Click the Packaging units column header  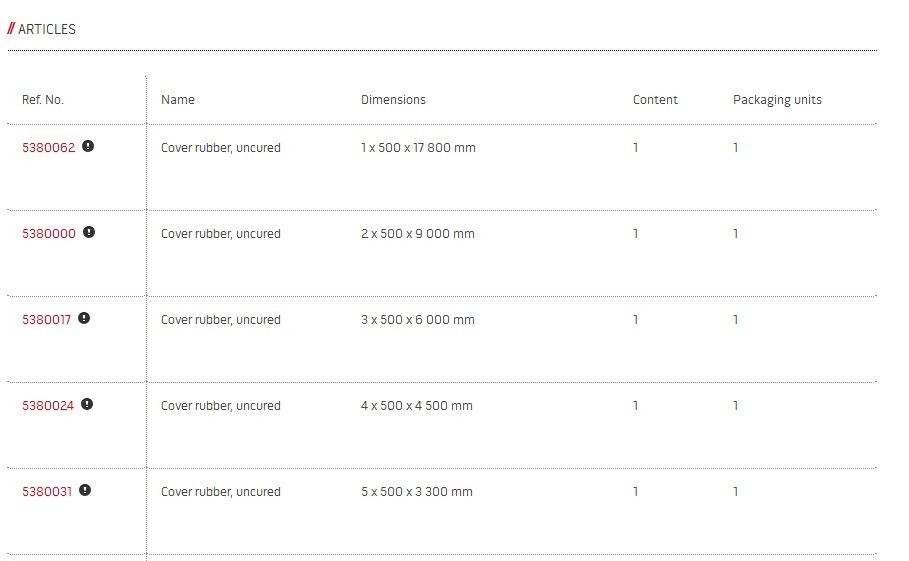click(777, 100)
